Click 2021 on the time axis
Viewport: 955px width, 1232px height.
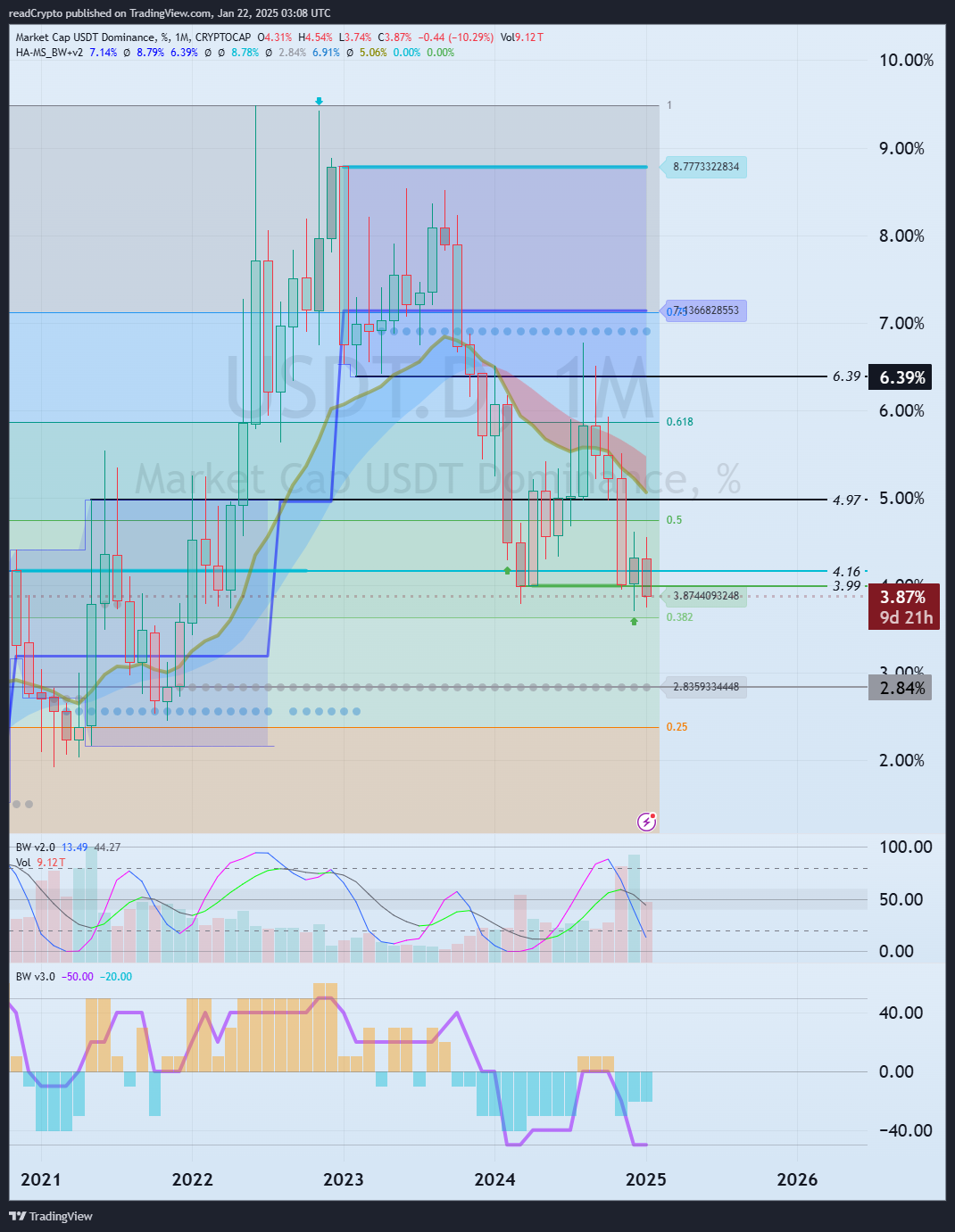click(41, 1179)
